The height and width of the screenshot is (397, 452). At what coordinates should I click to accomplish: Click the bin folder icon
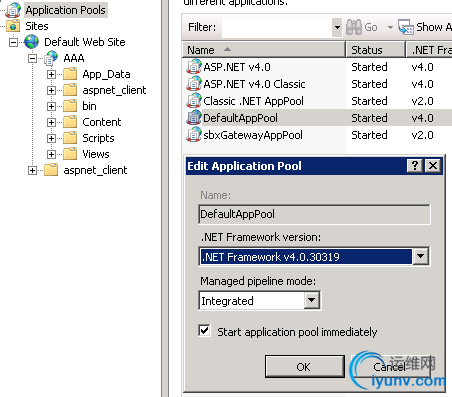70,106
